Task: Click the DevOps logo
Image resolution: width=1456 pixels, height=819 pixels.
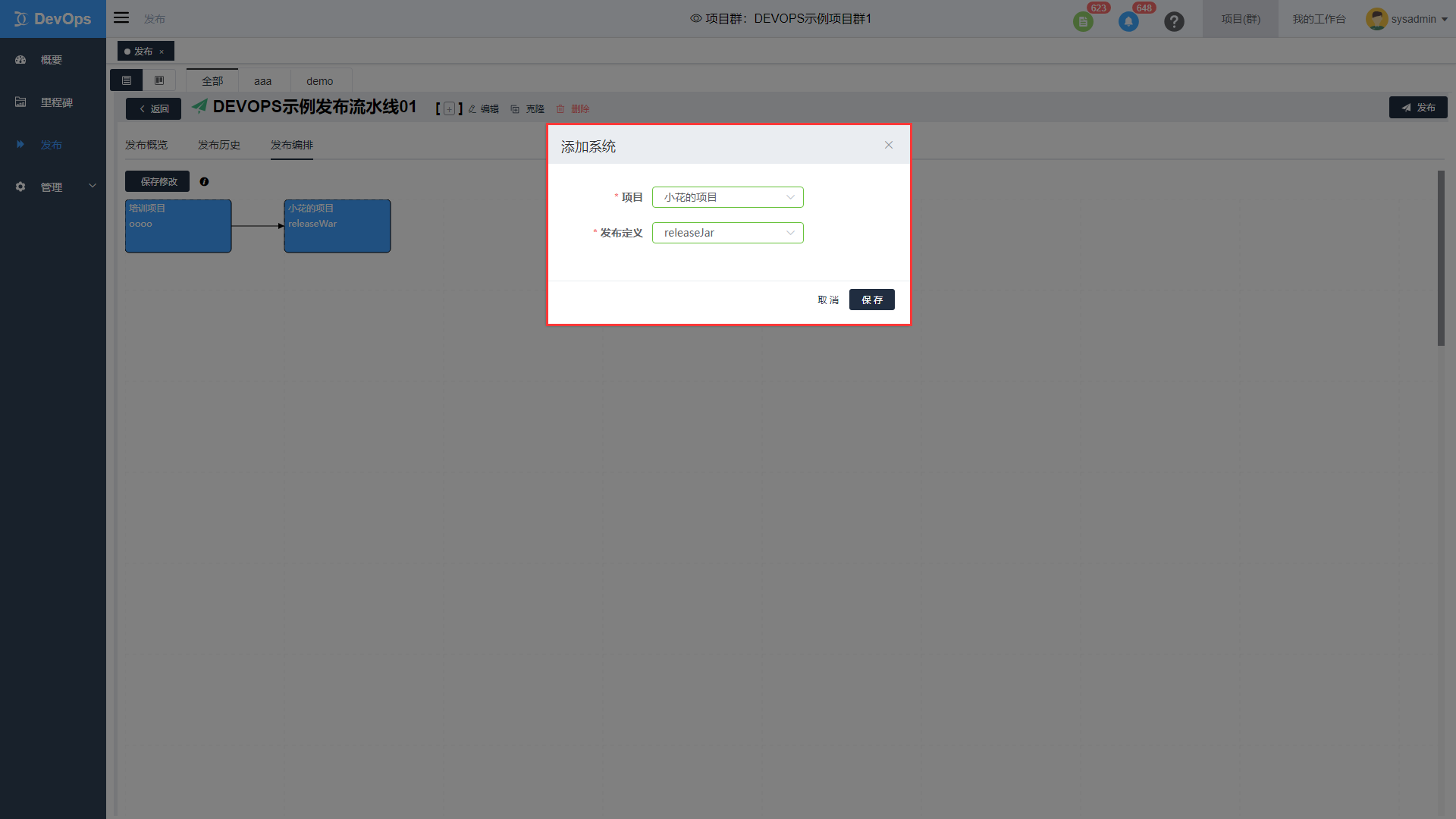Action: click(53, 19)
